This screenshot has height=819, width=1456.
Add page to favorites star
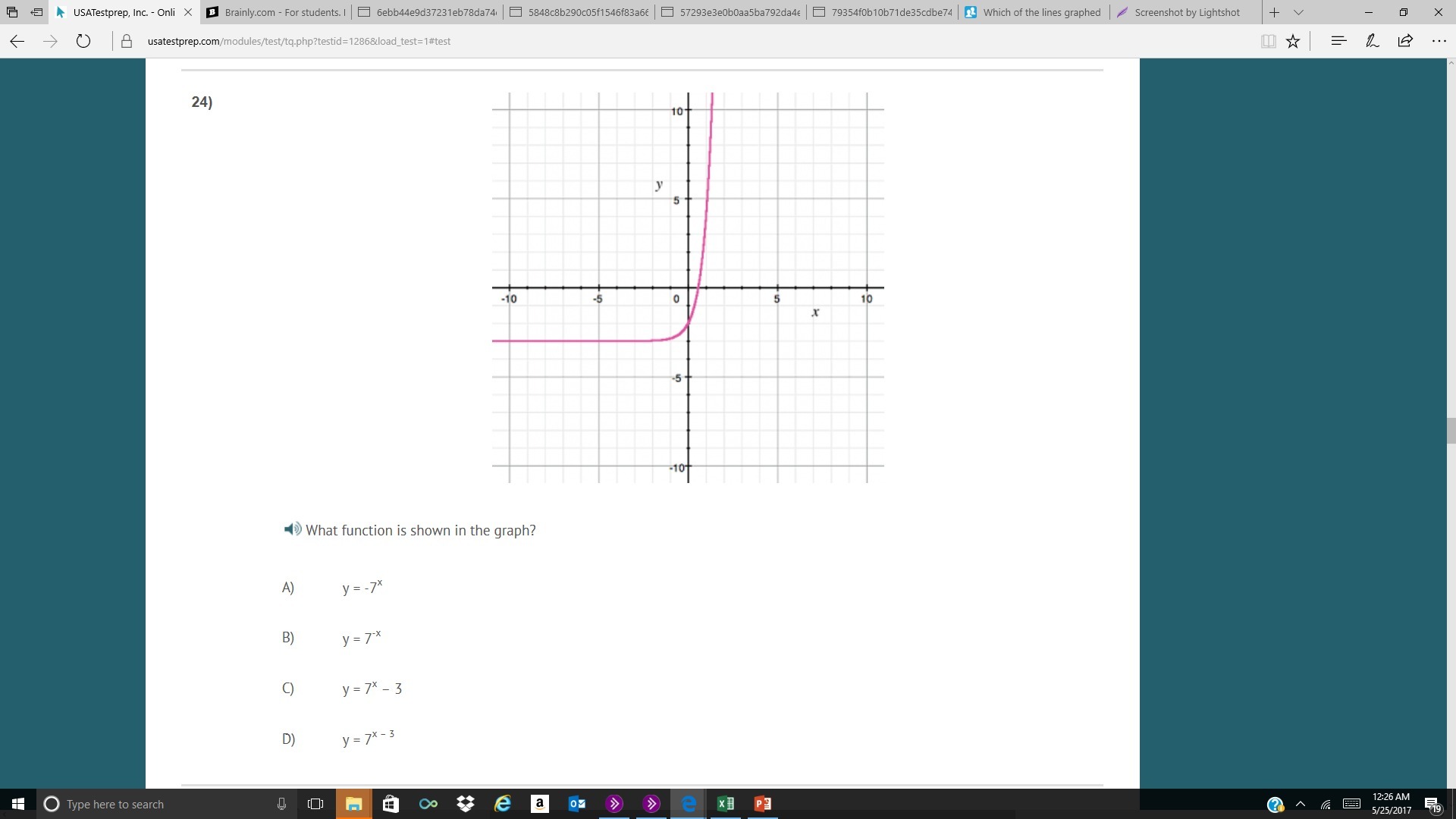pyautogui.click(x=1293, y=41)
